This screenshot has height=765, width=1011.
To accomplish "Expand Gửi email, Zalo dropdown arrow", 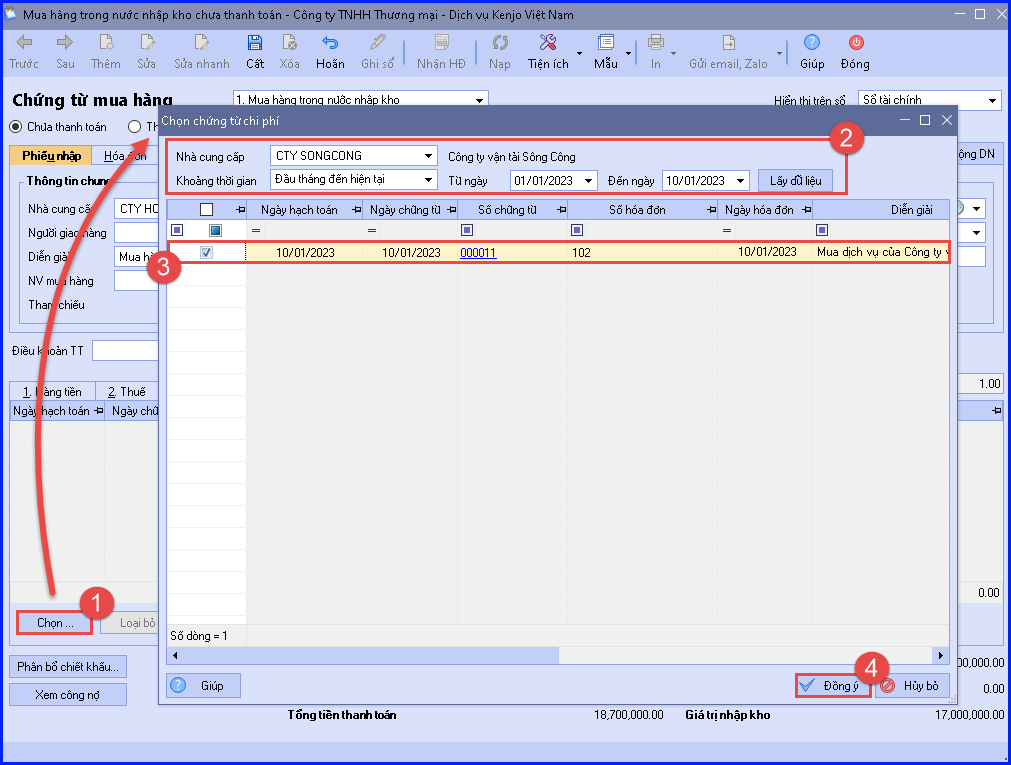I will [779, 53].
